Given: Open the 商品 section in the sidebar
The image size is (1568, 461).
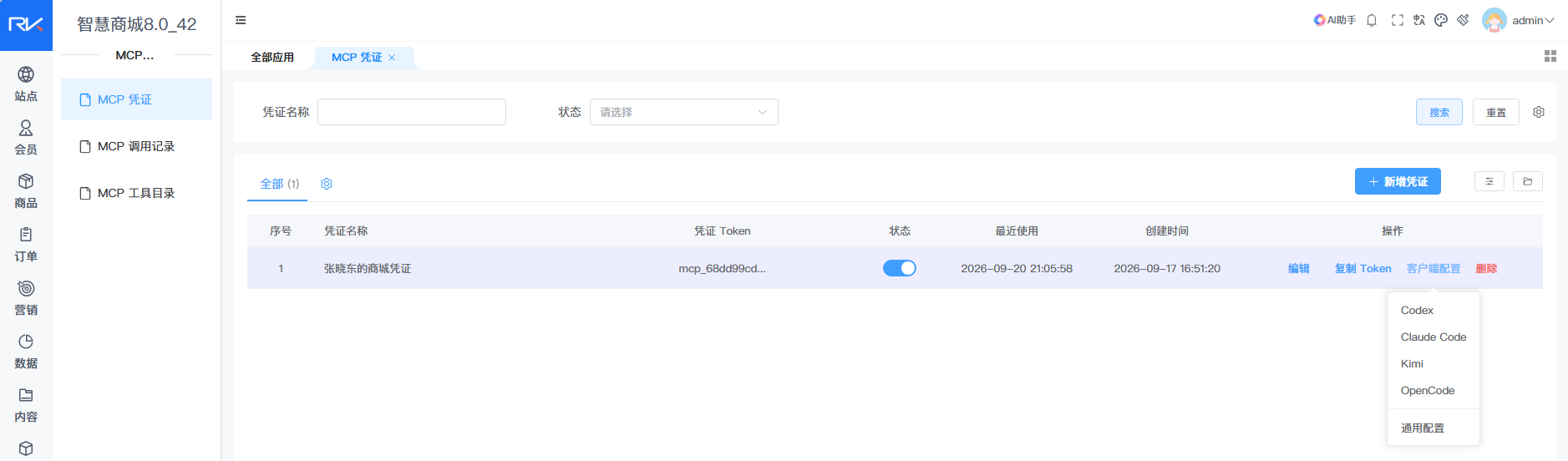Looking at the screenshot, I should tap(26, 191).
